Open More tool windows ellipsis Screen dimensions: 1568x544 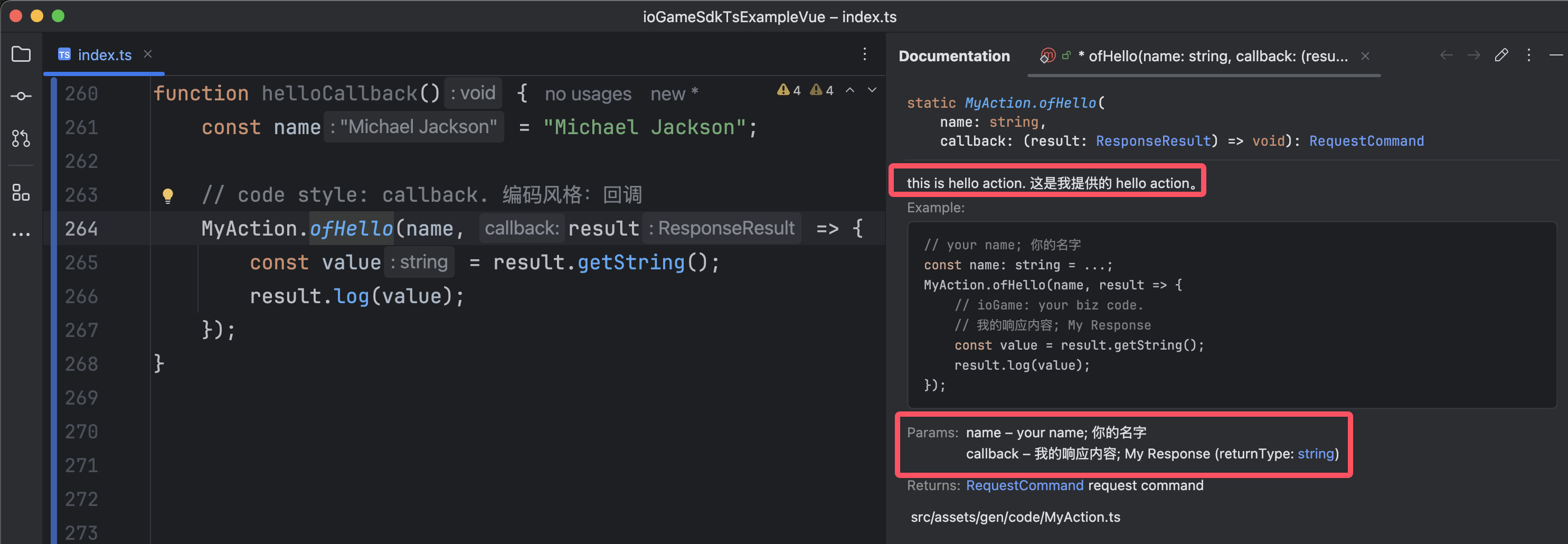click(21, 235)
